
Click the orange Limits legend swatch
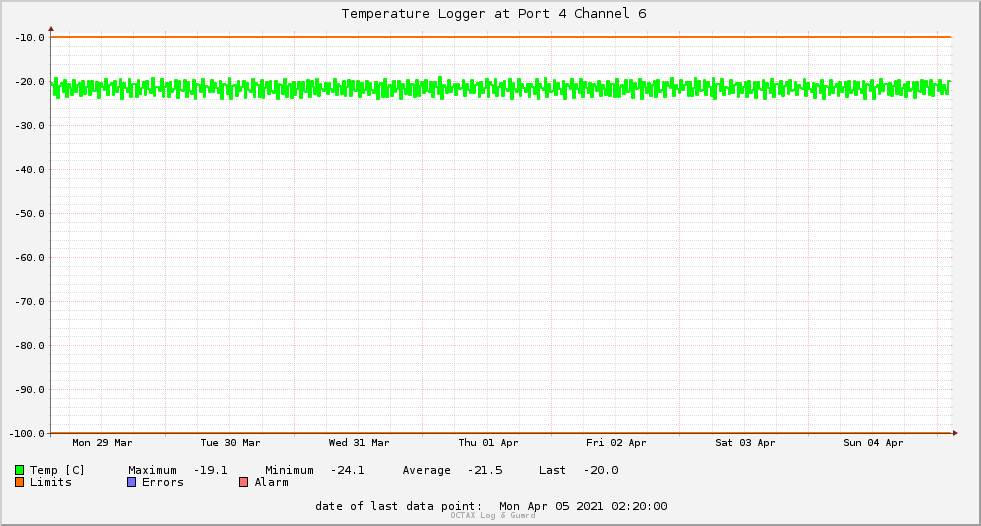pos(19,482)
